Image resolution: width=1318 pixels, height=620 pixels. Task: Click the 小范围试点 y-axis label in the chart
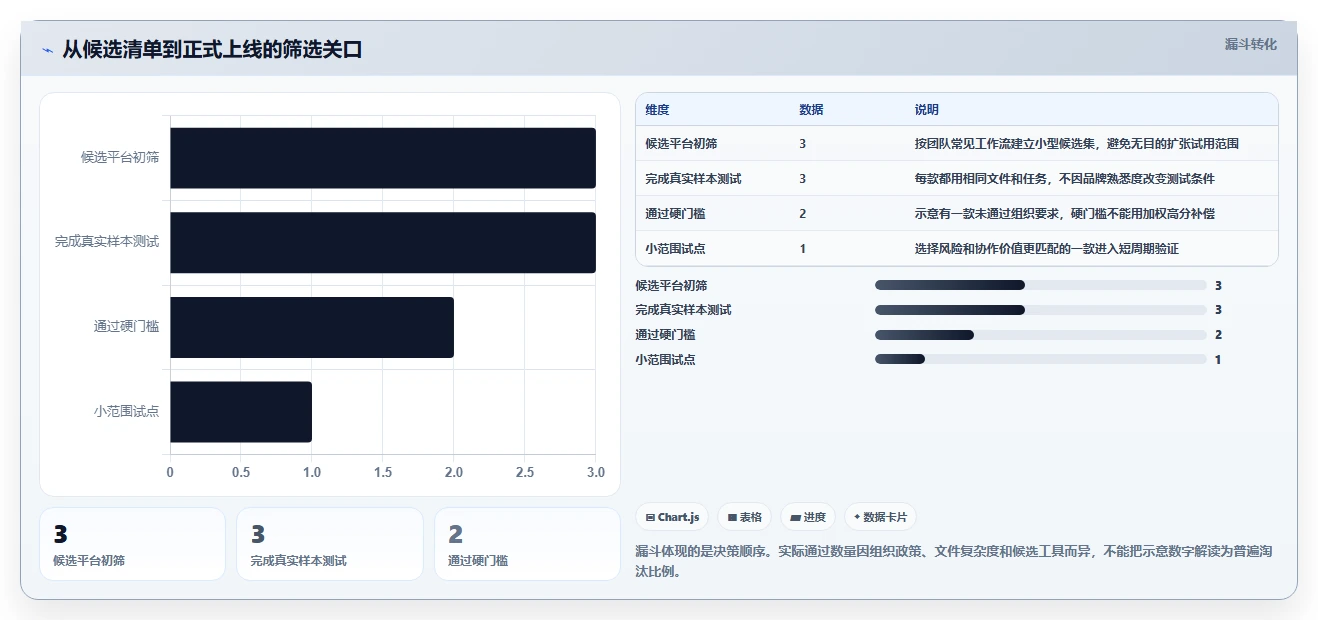127,411
